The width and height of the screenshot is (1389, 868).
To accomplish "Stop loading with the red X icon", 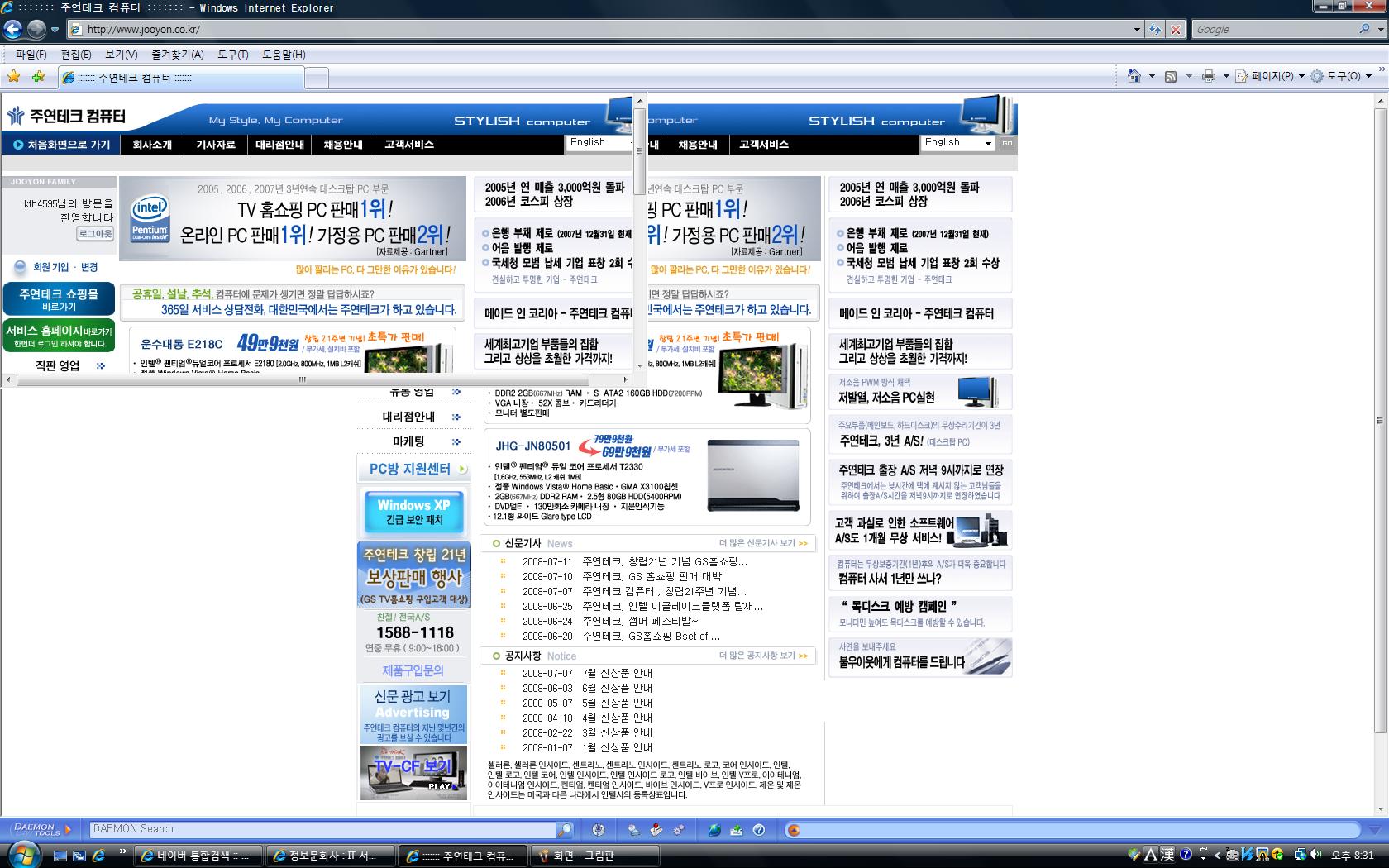I will 1175,29.
